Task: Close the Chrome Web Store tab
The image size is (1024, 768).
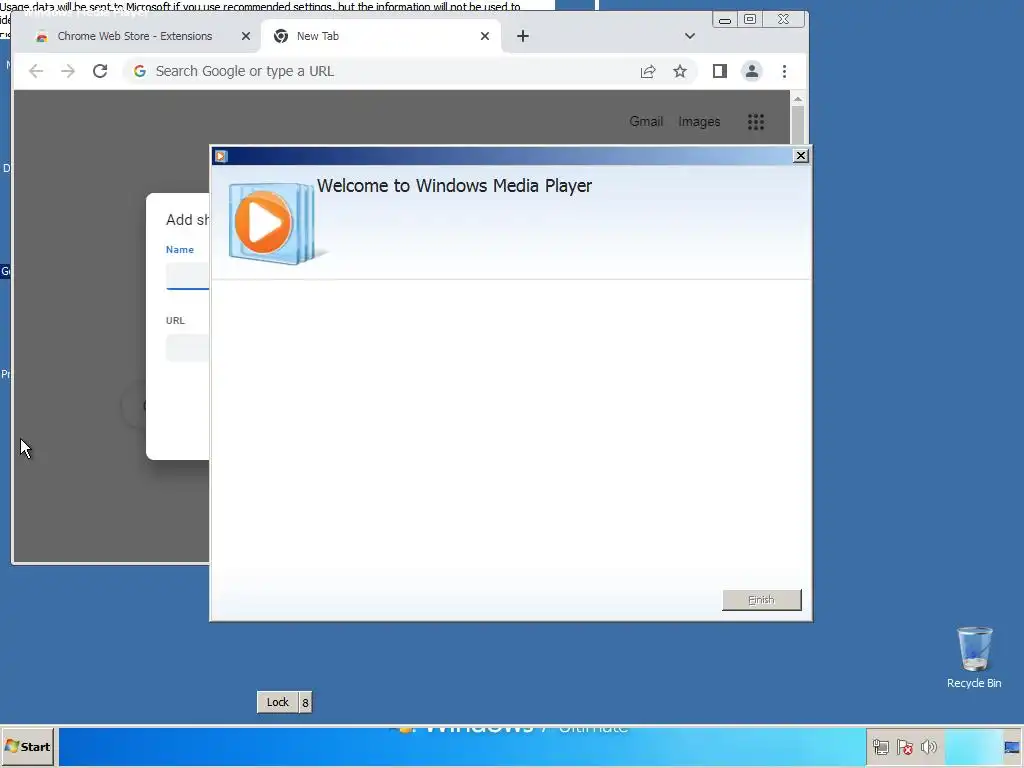Action: click(246, 36)
